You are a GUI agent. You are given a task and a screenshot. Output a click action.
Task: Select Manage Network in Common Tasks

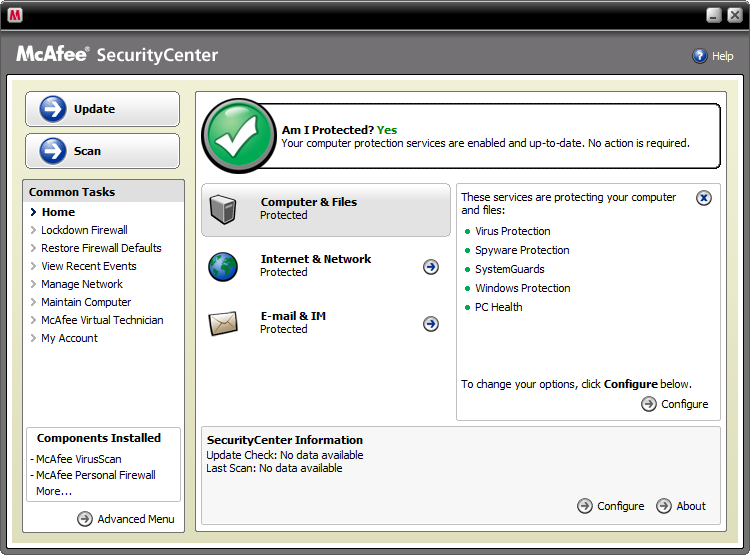pyautogui.click(x=82, y=284)
